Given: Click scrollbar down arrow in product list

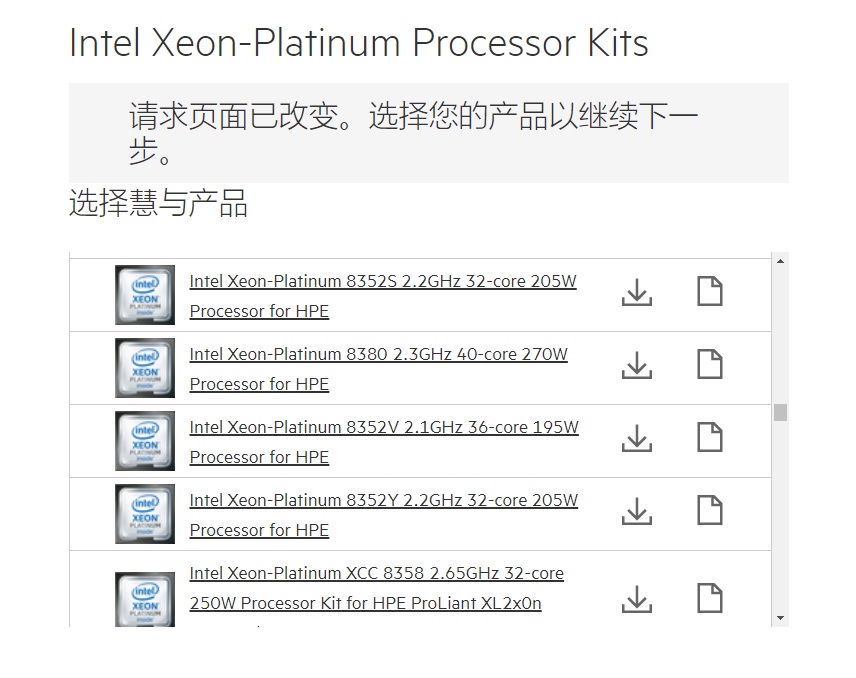Looking at the screenshot, I should point(780,618).
